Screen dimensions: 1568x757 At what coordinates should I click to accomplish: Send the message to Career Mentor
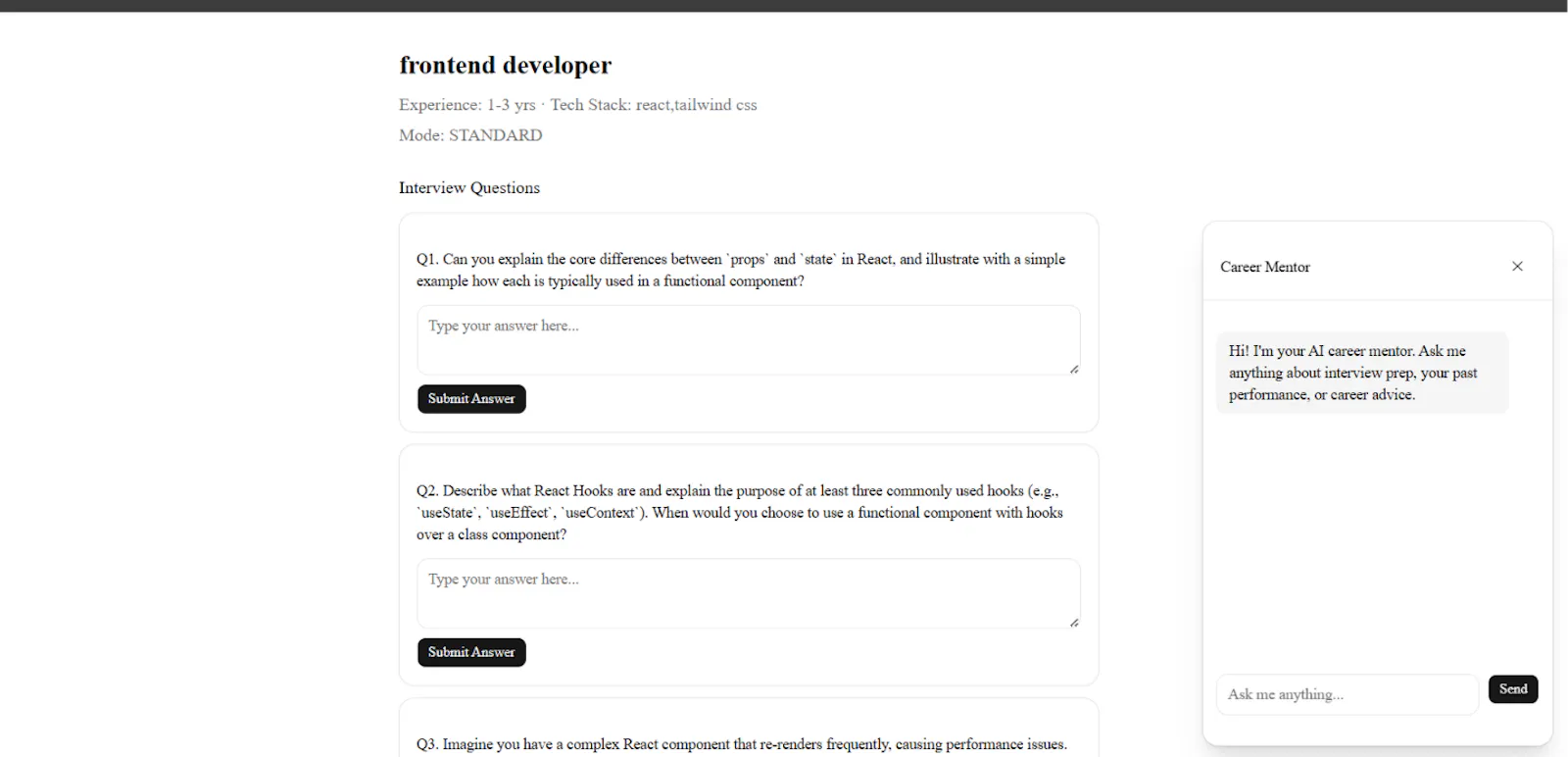(1513, 689)
